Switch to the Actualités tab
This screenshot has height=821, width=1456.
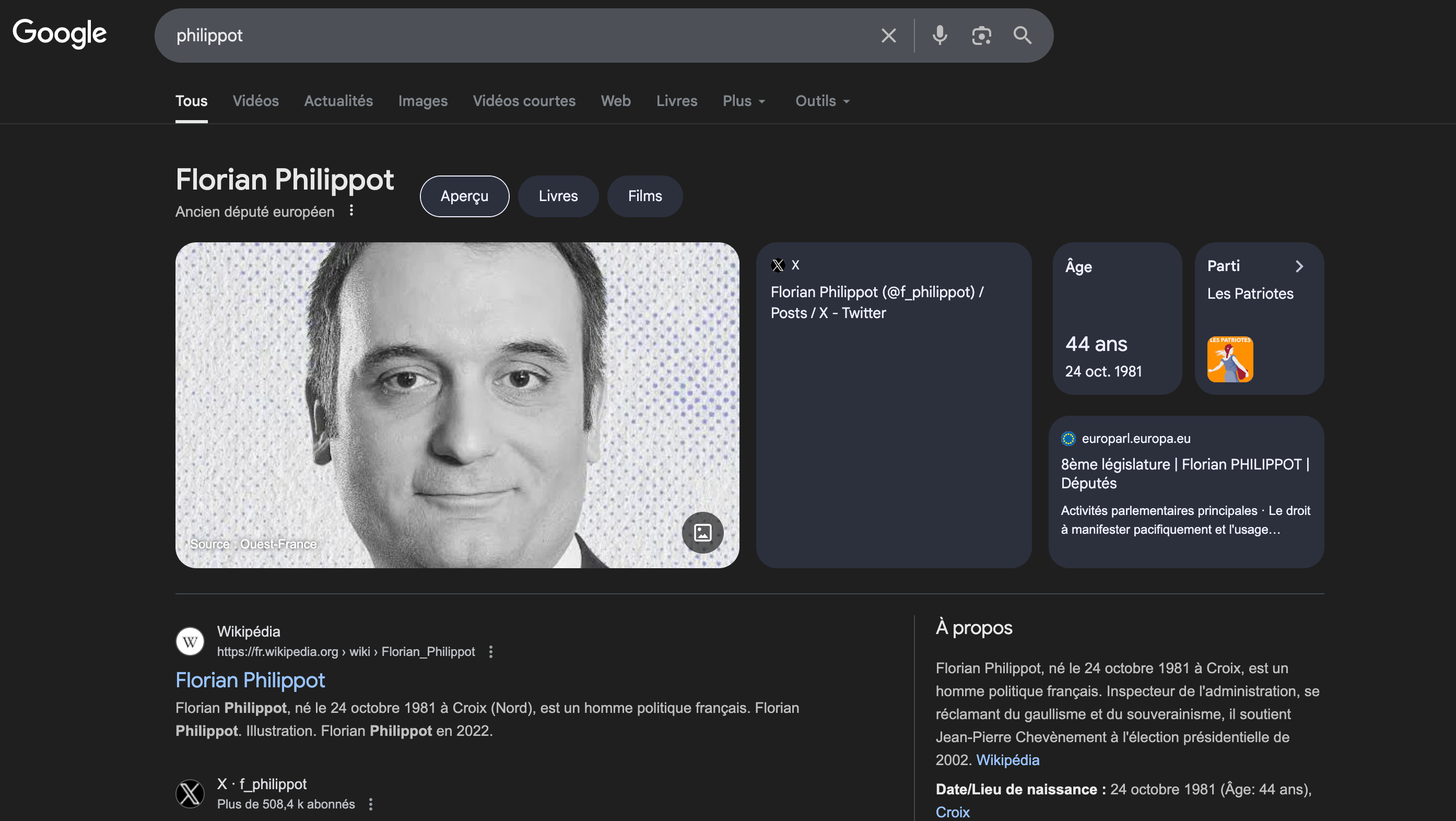338,101
